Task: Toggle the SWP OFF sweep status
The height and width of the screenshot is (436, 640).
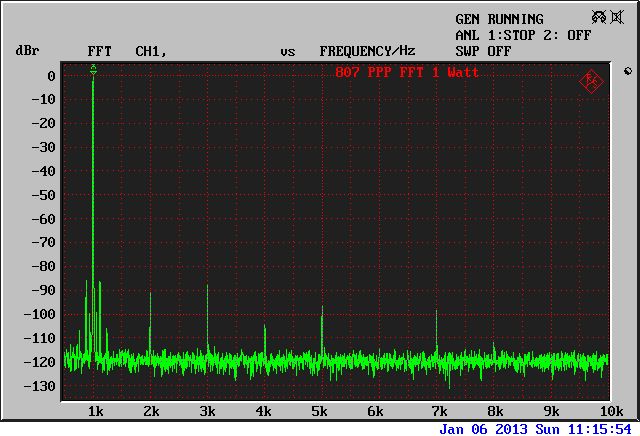Action: point(483,51)
